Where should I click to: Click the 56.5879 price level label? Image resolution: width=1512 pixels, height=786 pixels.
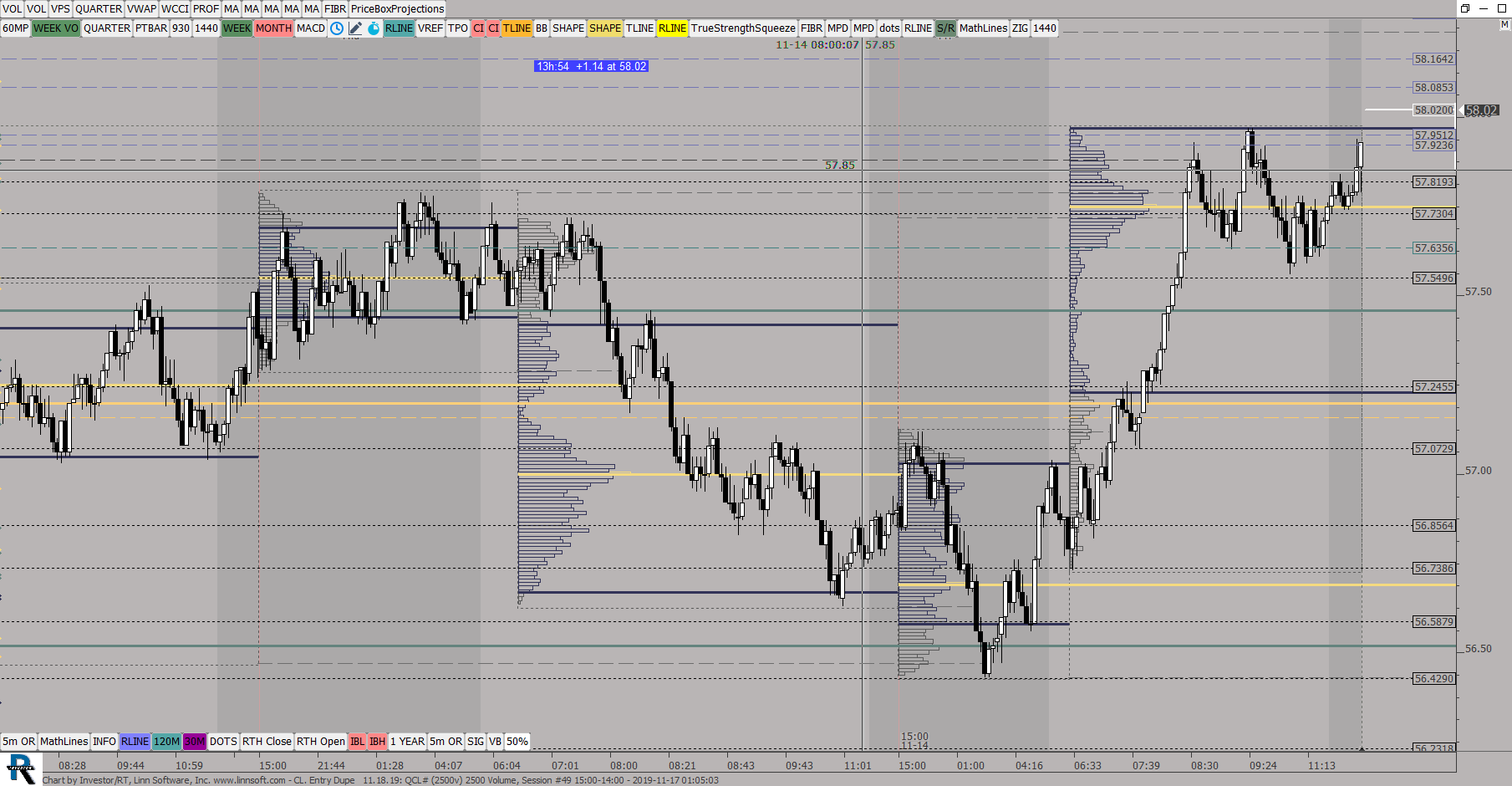click(x=1433, y=622)
